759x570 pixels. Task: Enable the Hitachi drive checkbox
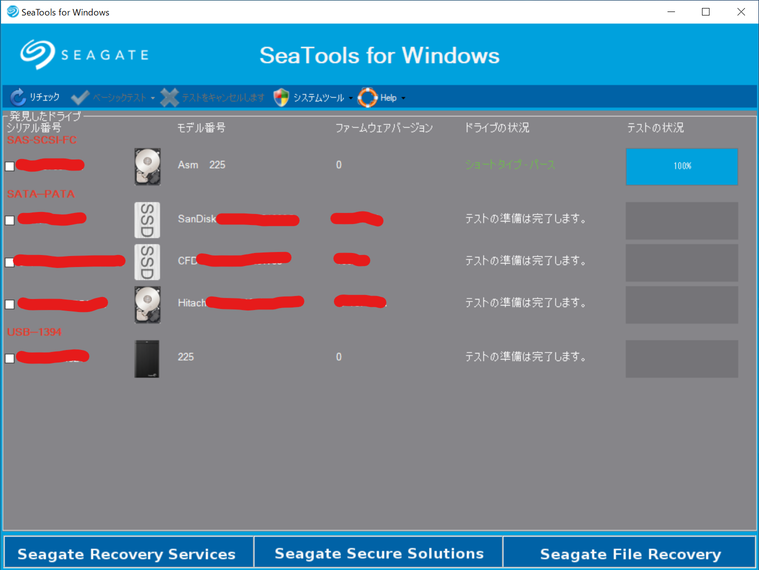click(x=10, y=304)
